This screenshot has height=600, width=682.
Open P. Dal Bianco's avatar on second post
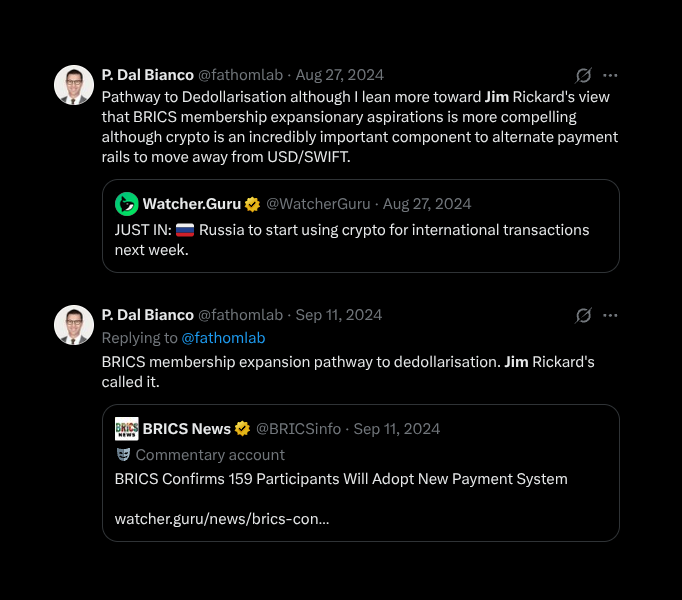[x=74, y=325]
